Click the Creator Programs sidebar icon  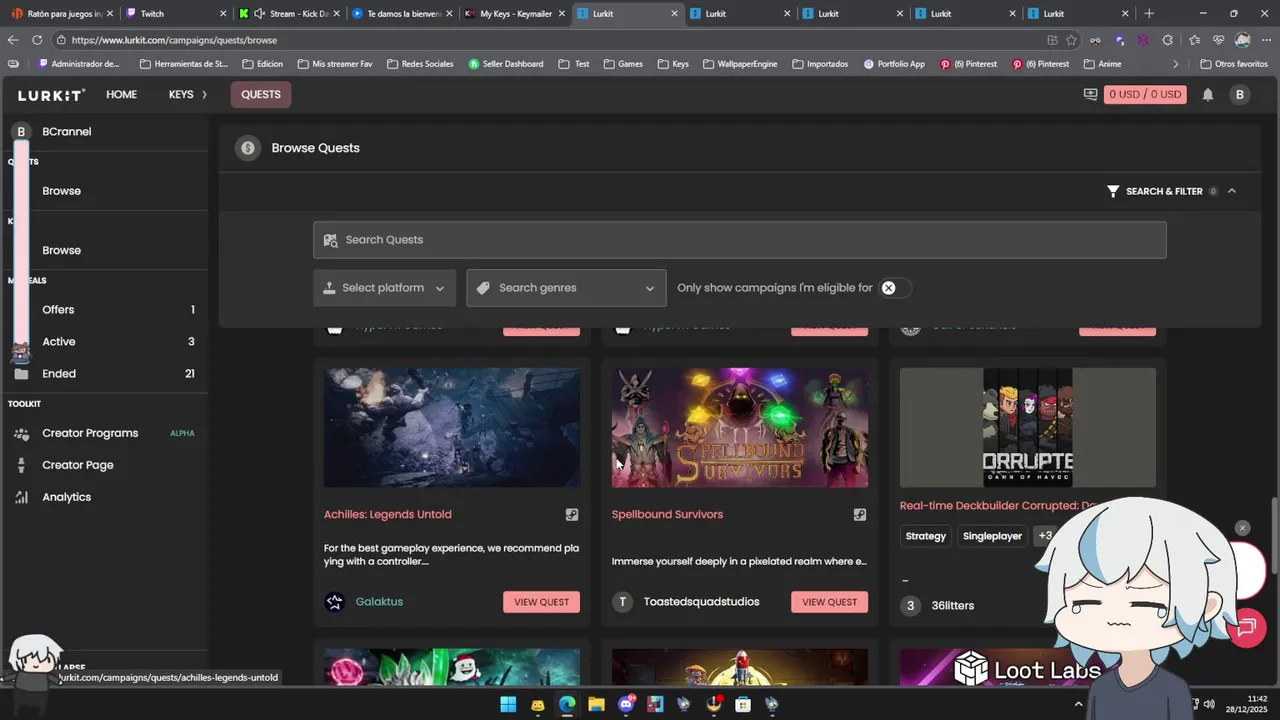pos(21,433)
